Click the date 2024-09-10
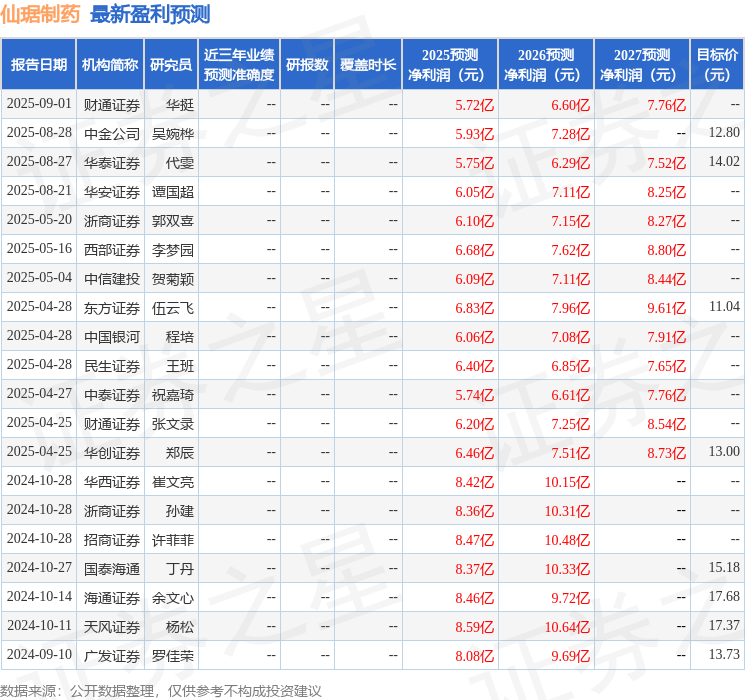 pyautogui.click(x=39, y=655)
